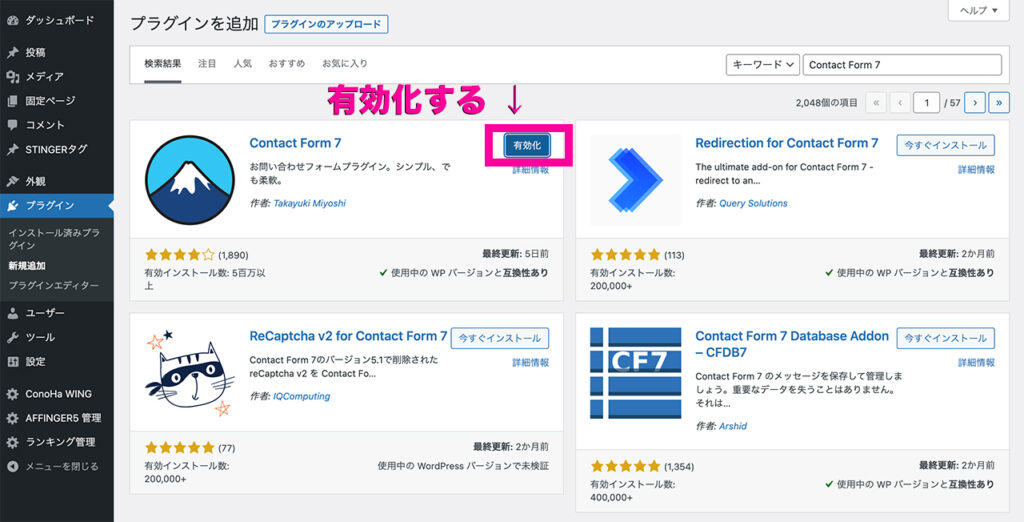Expand the ヘルプ help panel

point(978,10)
